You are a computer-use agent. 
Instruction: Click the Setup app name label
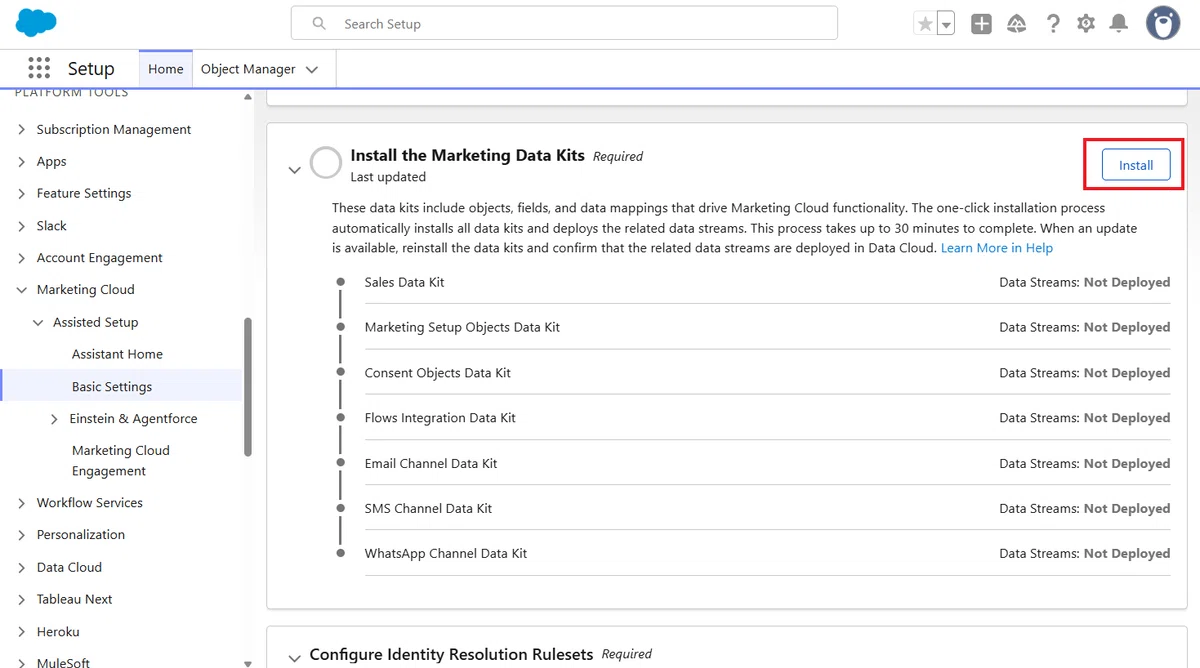point(91,68)
